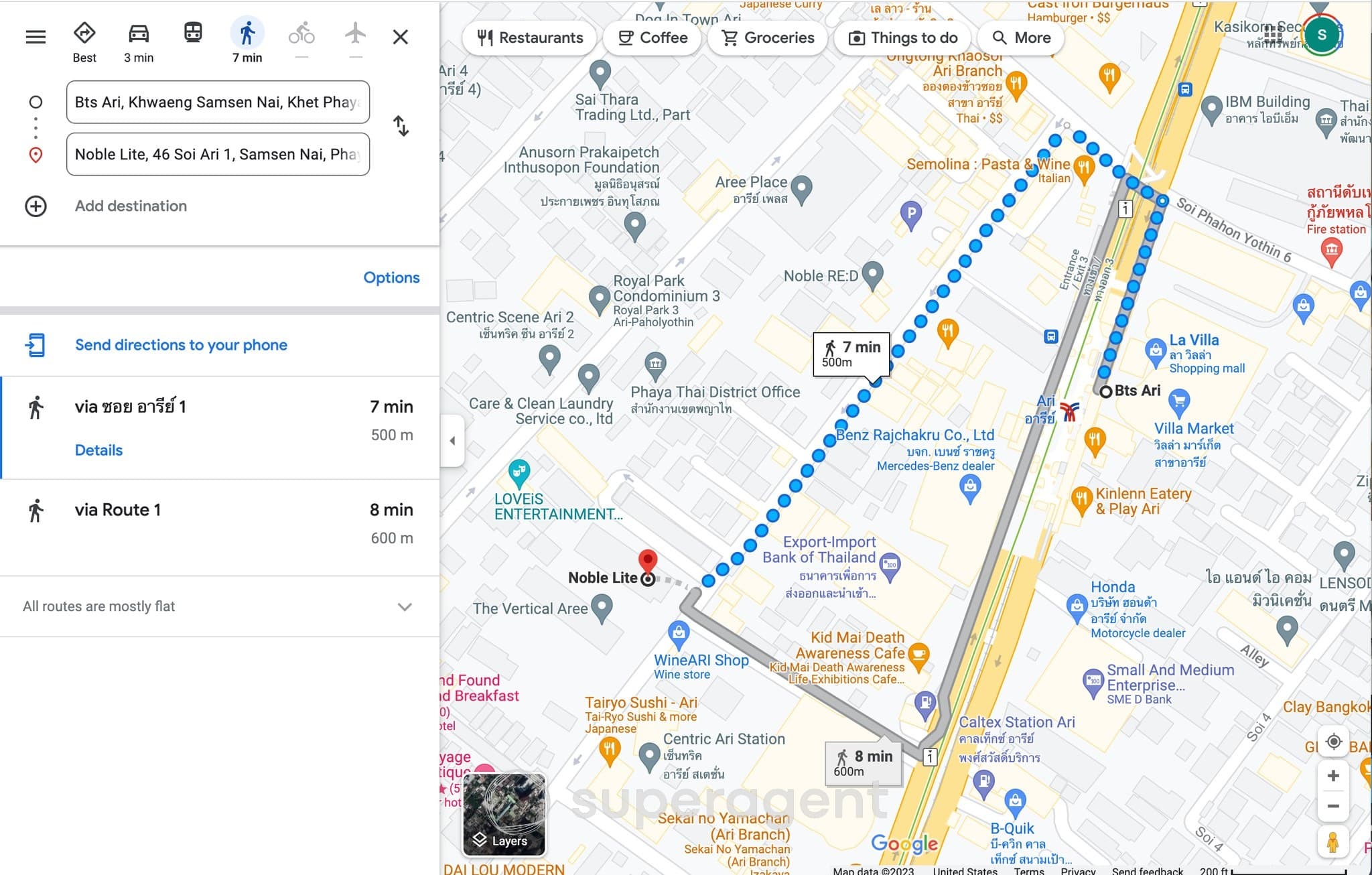Filter map by Coffee

coord(653,38)
